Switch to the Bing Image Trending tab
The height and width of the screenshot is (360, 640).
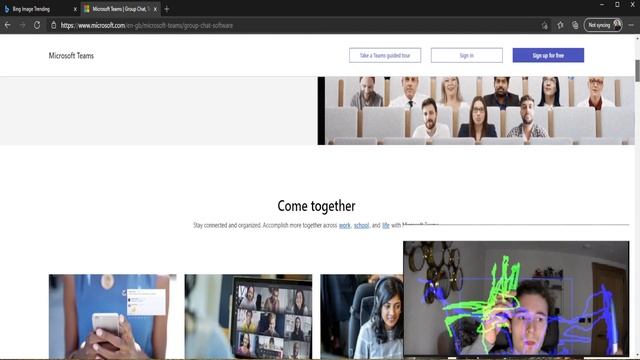tap(40, 9)
